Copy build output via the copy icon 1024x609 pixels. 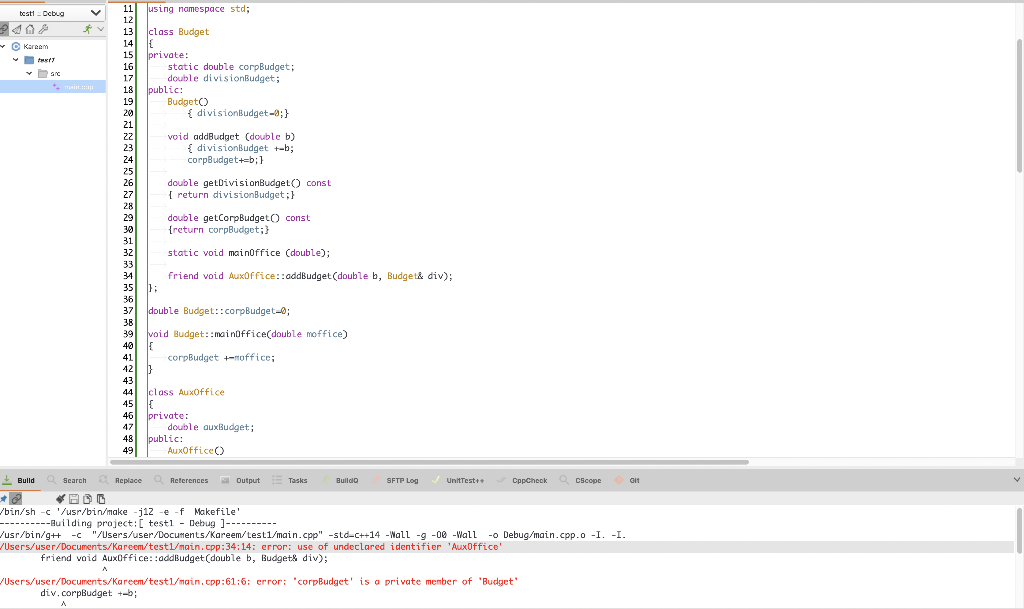coord(87,498)
